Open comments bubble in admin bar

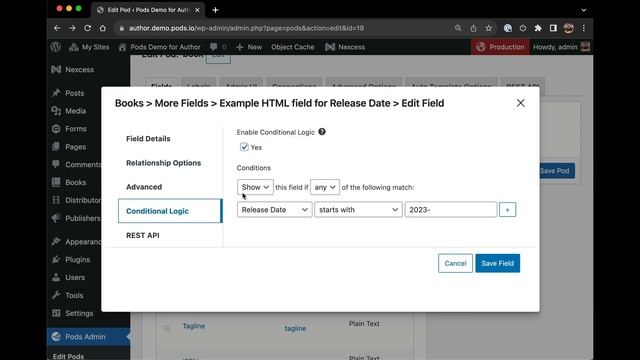pyautogui.click(x=218, y=47)
